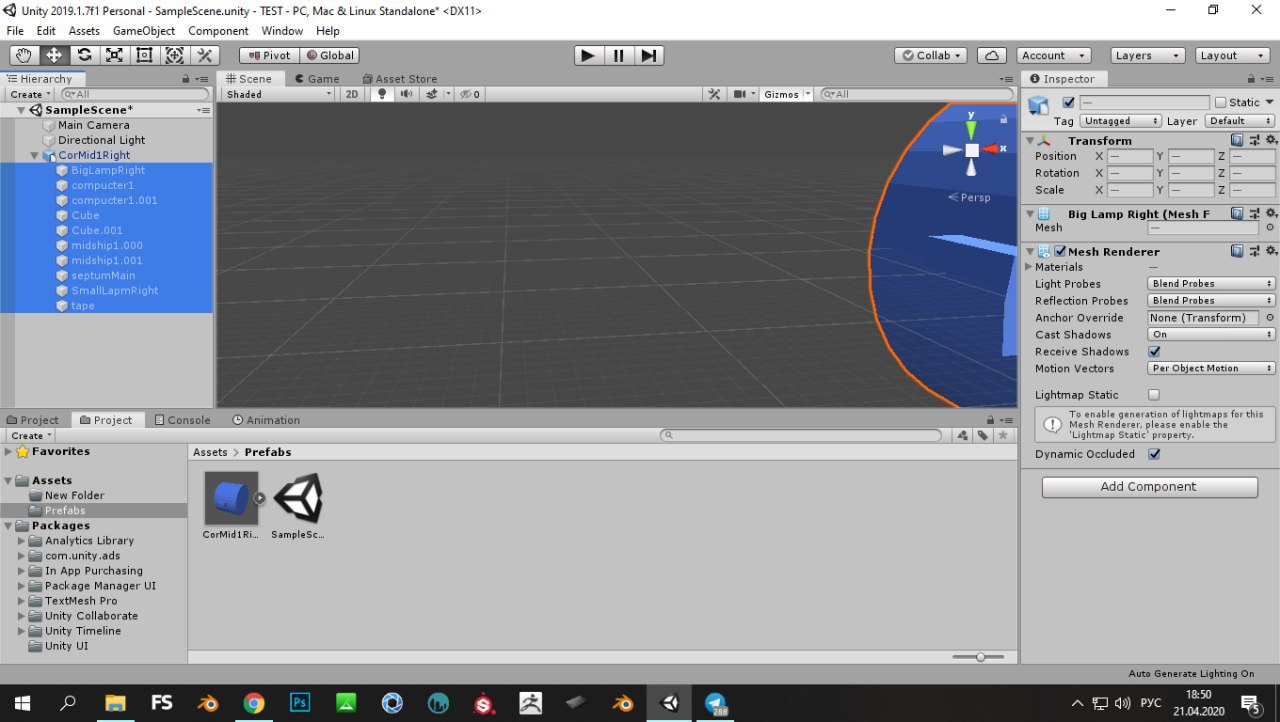Open the Project panel Create button
Screen dimensions: 1280x722
[x=30, y=436]
